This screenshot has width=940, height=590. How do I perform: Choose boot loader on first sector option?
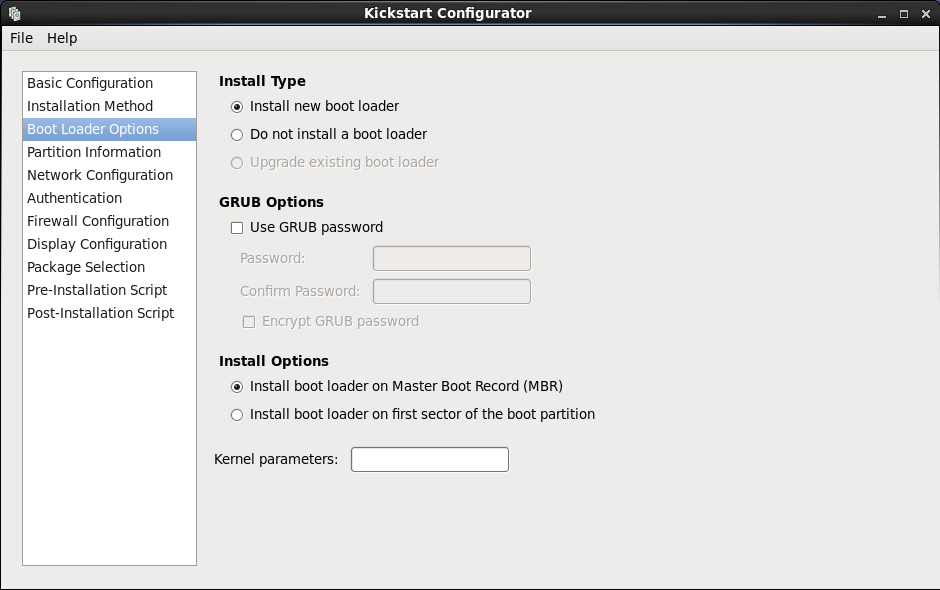pyautogui.click(x=237, y=414)
